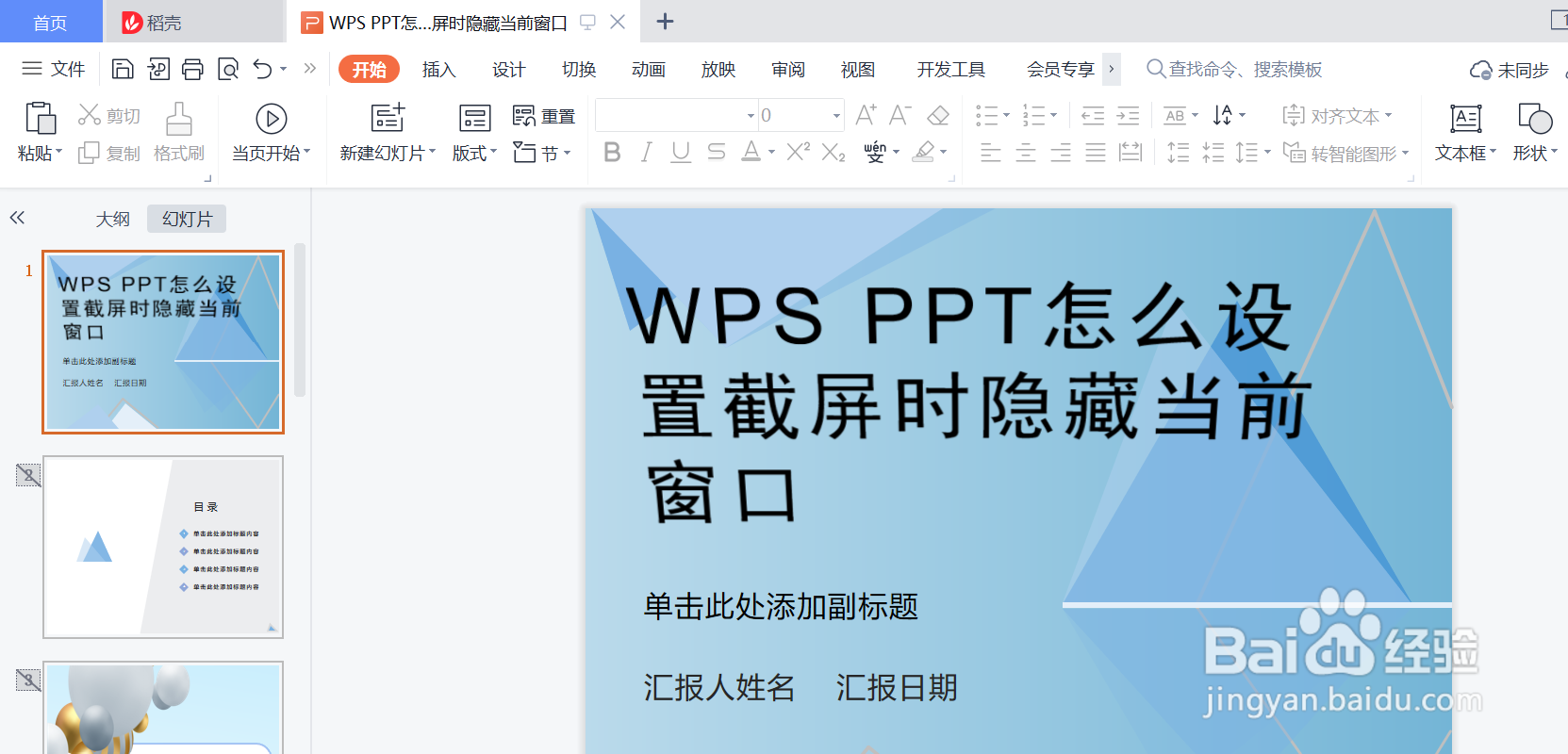Open the numbered list dropdown arrow

click(x=1053, y=116)
